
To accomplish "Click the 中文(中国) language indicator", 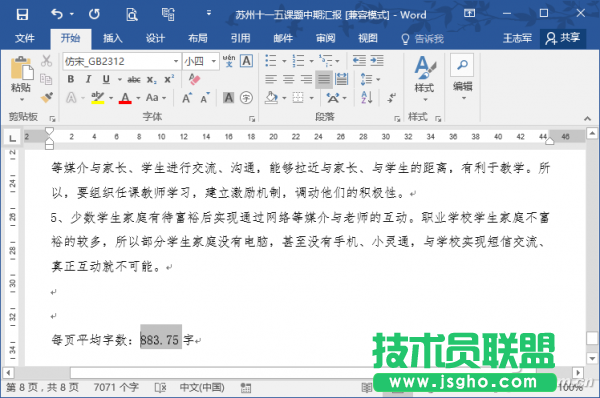I will click(202, 388).
